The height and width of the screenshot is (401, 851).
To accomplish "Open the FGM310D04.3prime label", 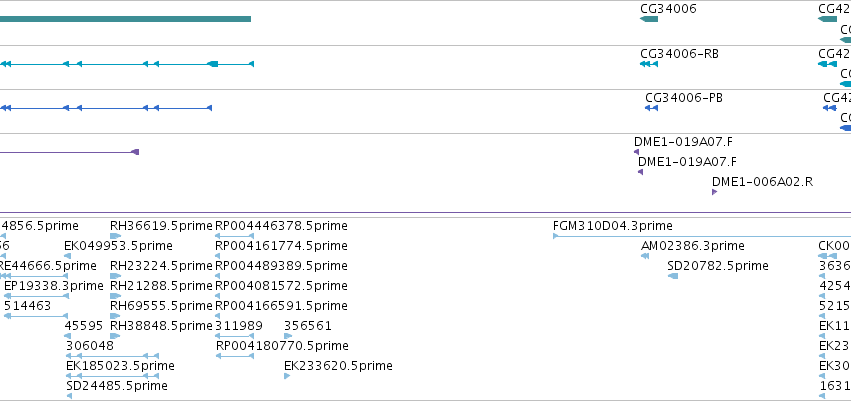I will tap(613, 226).
